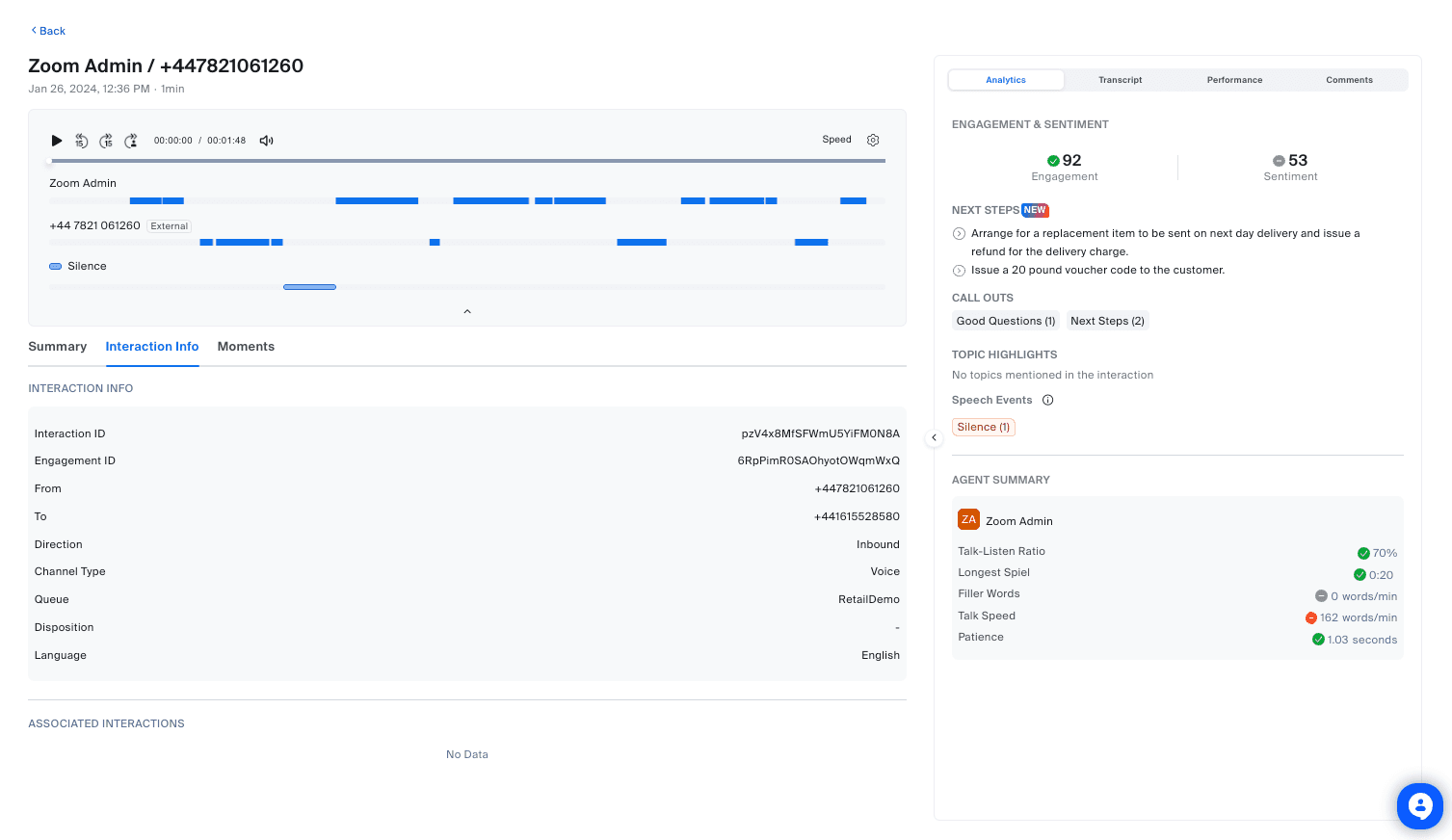
Task: Rewind recording by 15 seconds
Action: coord(82,141)
